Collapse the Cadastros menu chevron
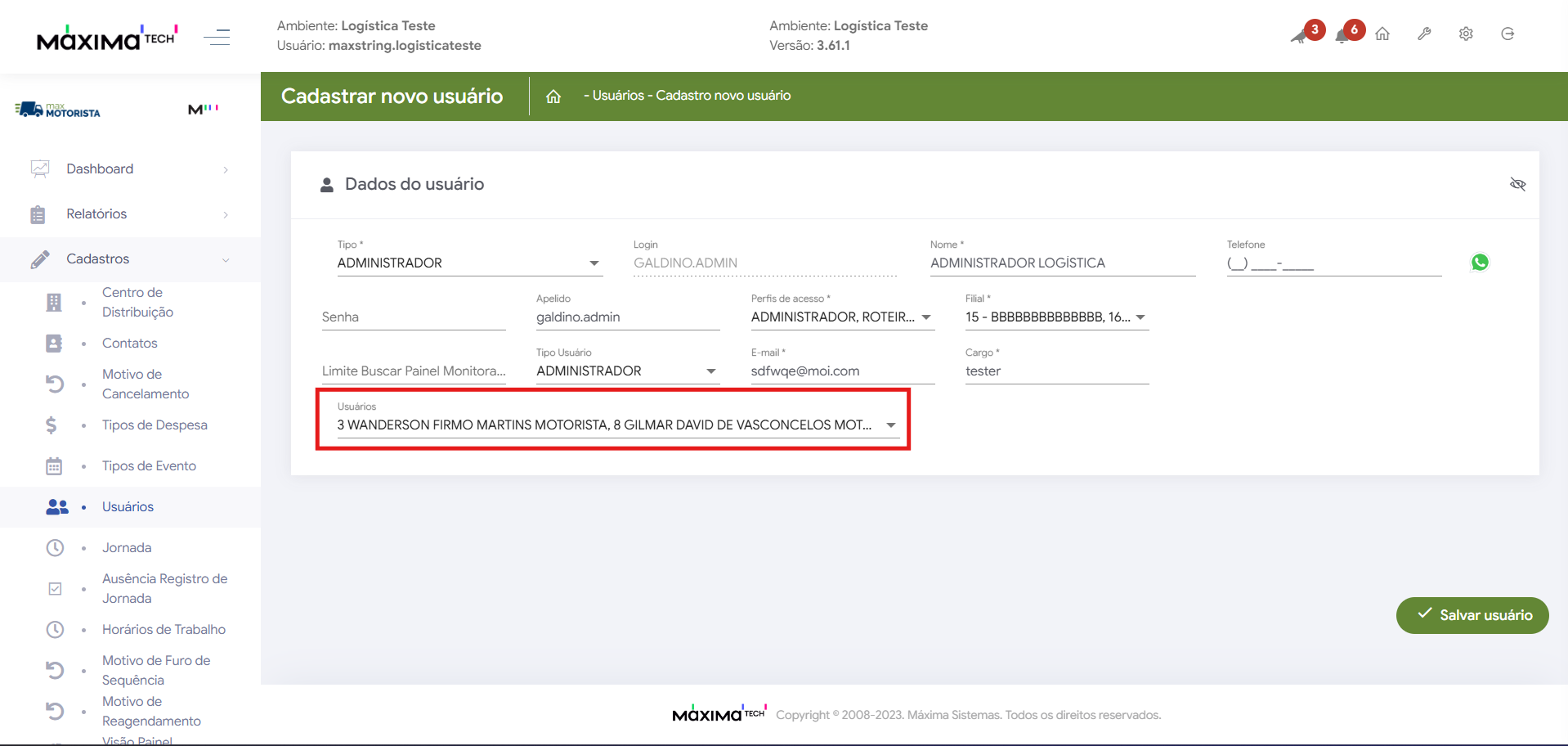The height and width of the screenshot is (746, 1568). click(226, 260)
